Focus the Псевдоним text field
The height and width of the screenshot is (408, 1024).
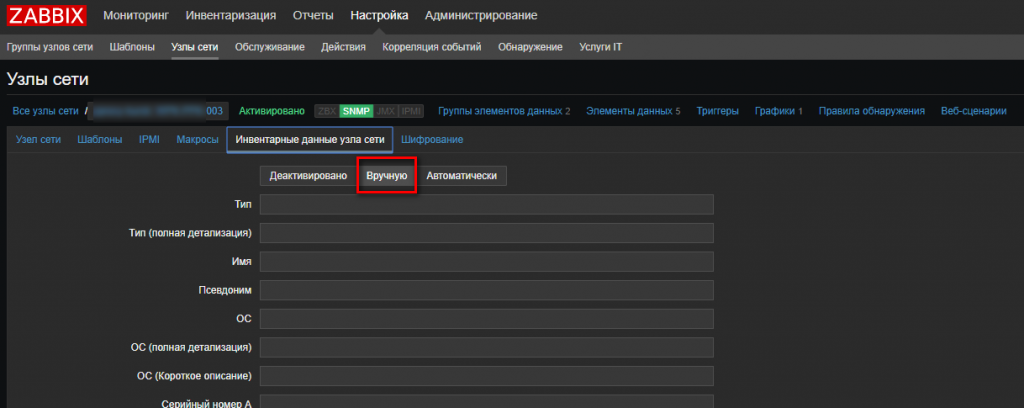coord(486,290)
